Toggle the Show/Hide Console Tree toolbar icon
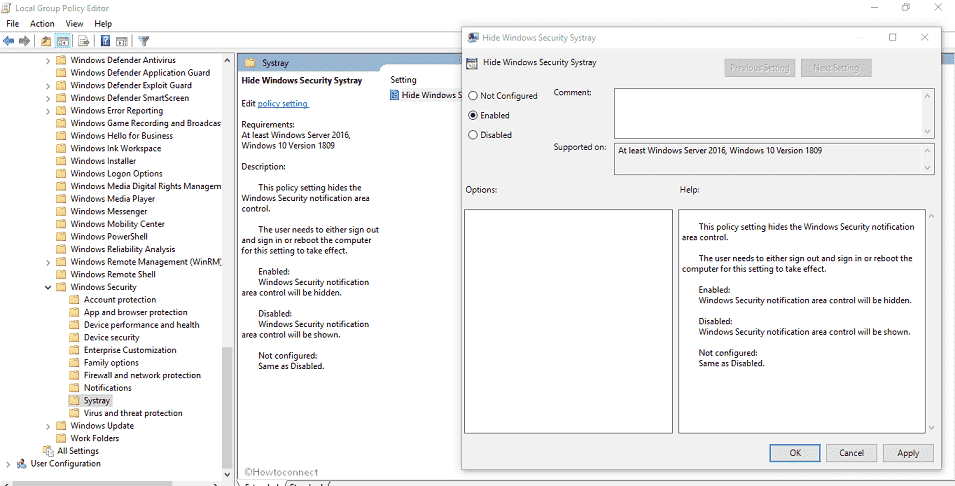Screen dimensions: 955x486 point(62,41)
